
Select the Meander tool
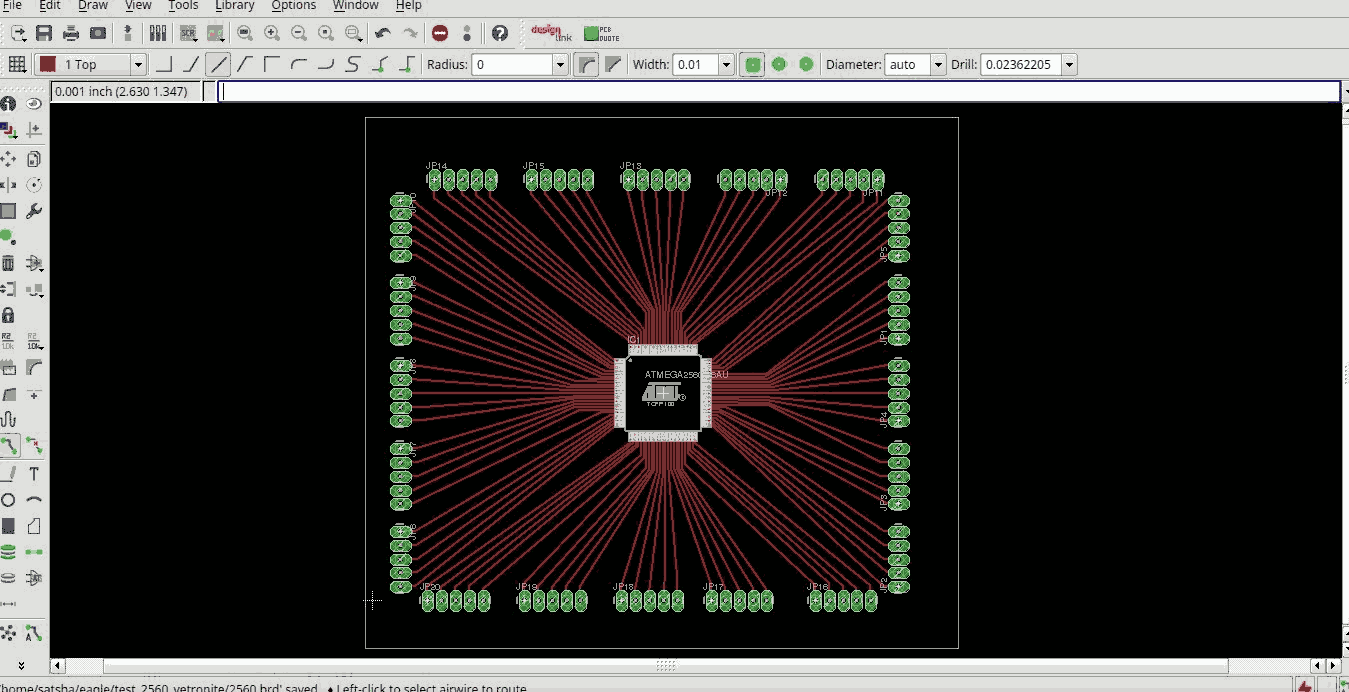(8, 420)
